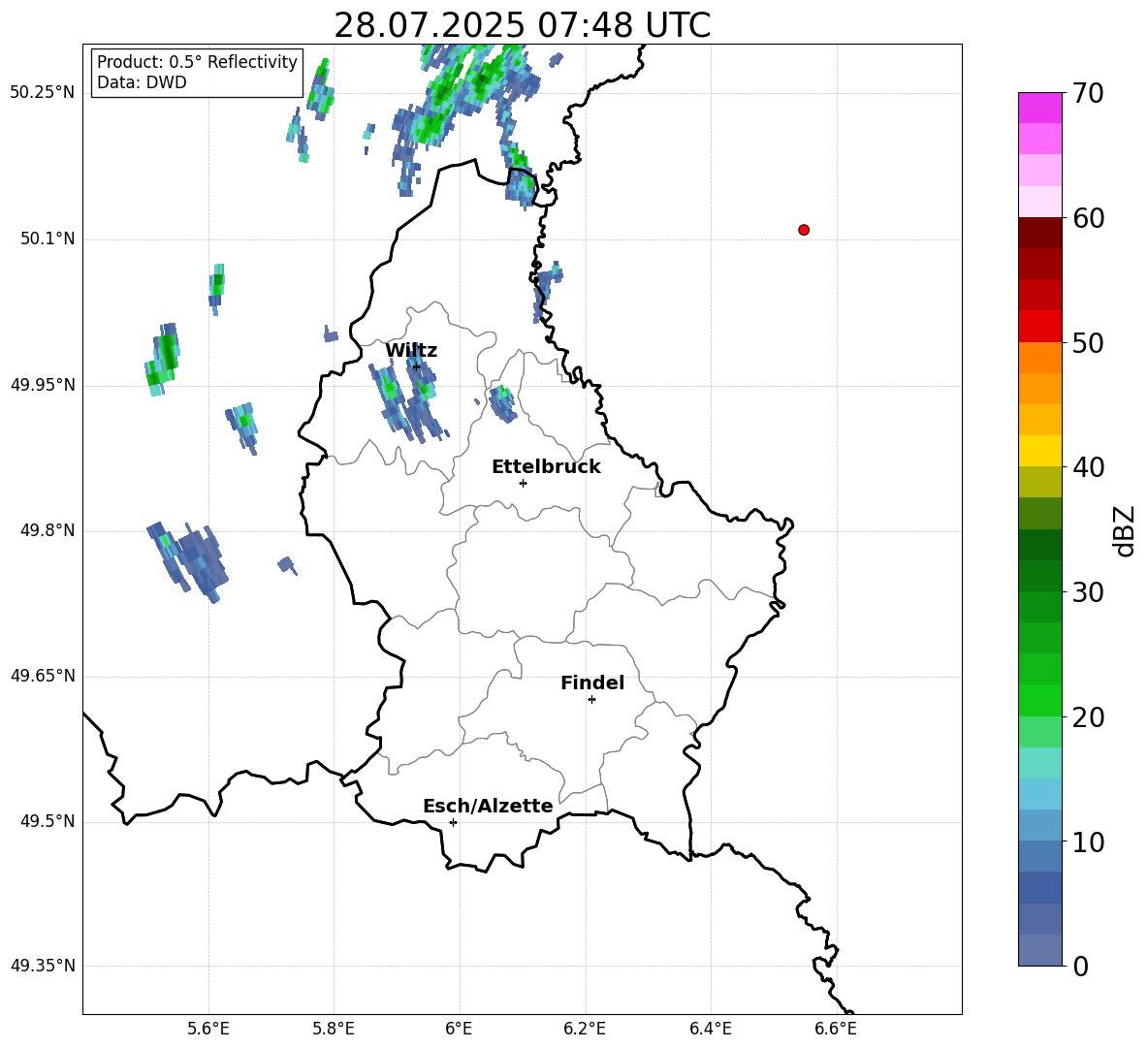Click the colorbar tick label 50
Image resolution: width=1148 pixels, height=1048 pixels.
tap(1088, 342)
